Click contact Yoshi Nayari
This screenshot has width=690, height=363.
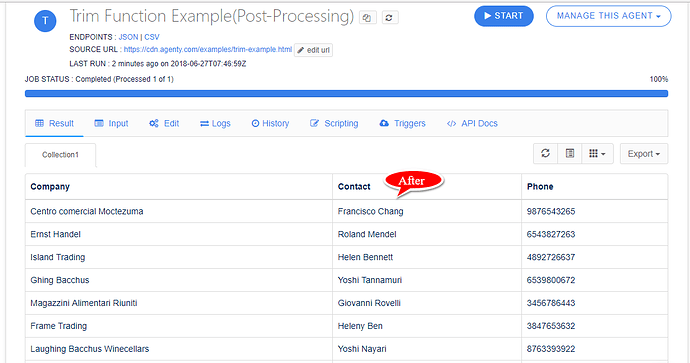(362, 349)
